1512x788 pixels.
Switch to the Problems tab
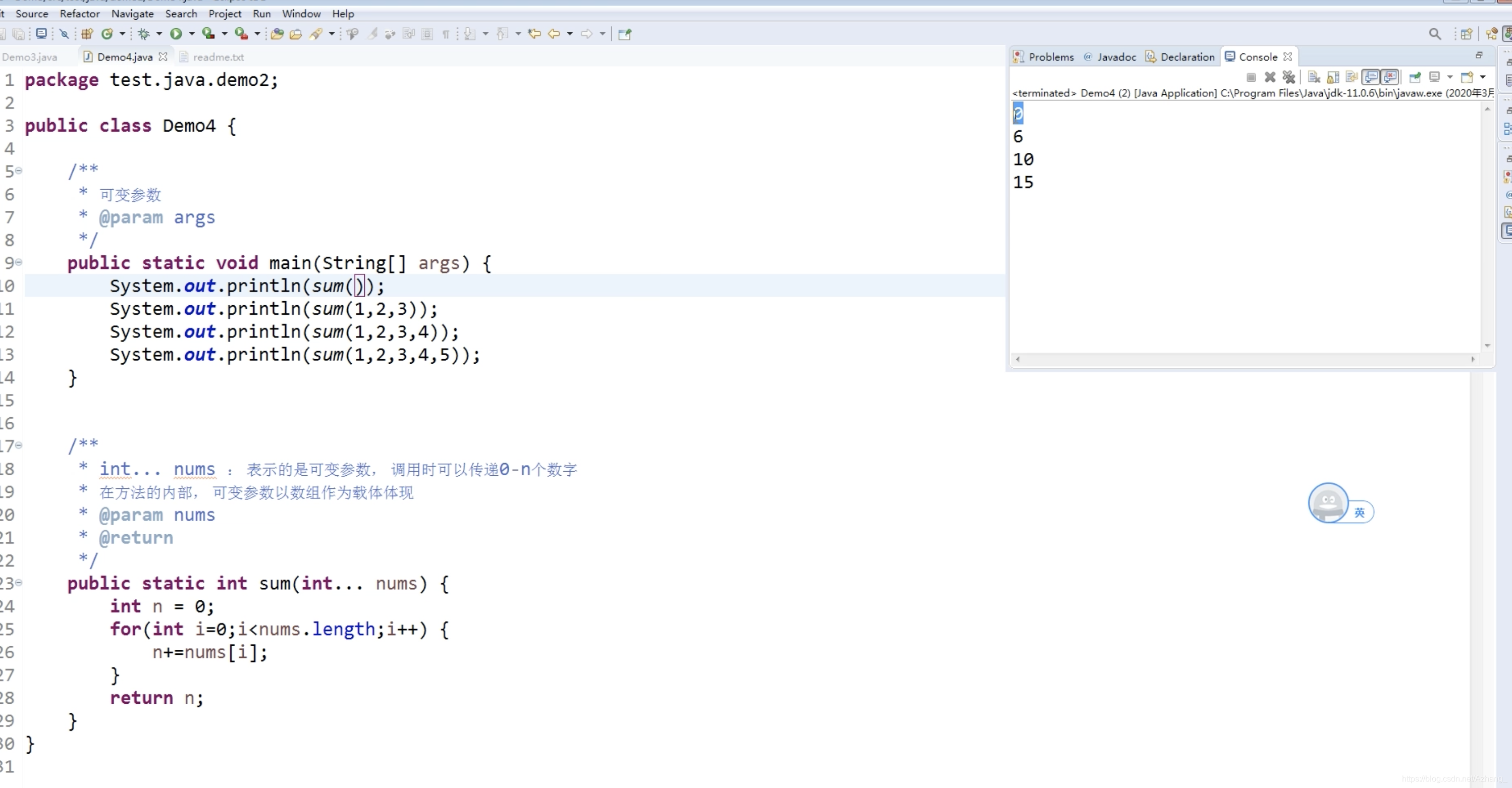(1050, 57)
